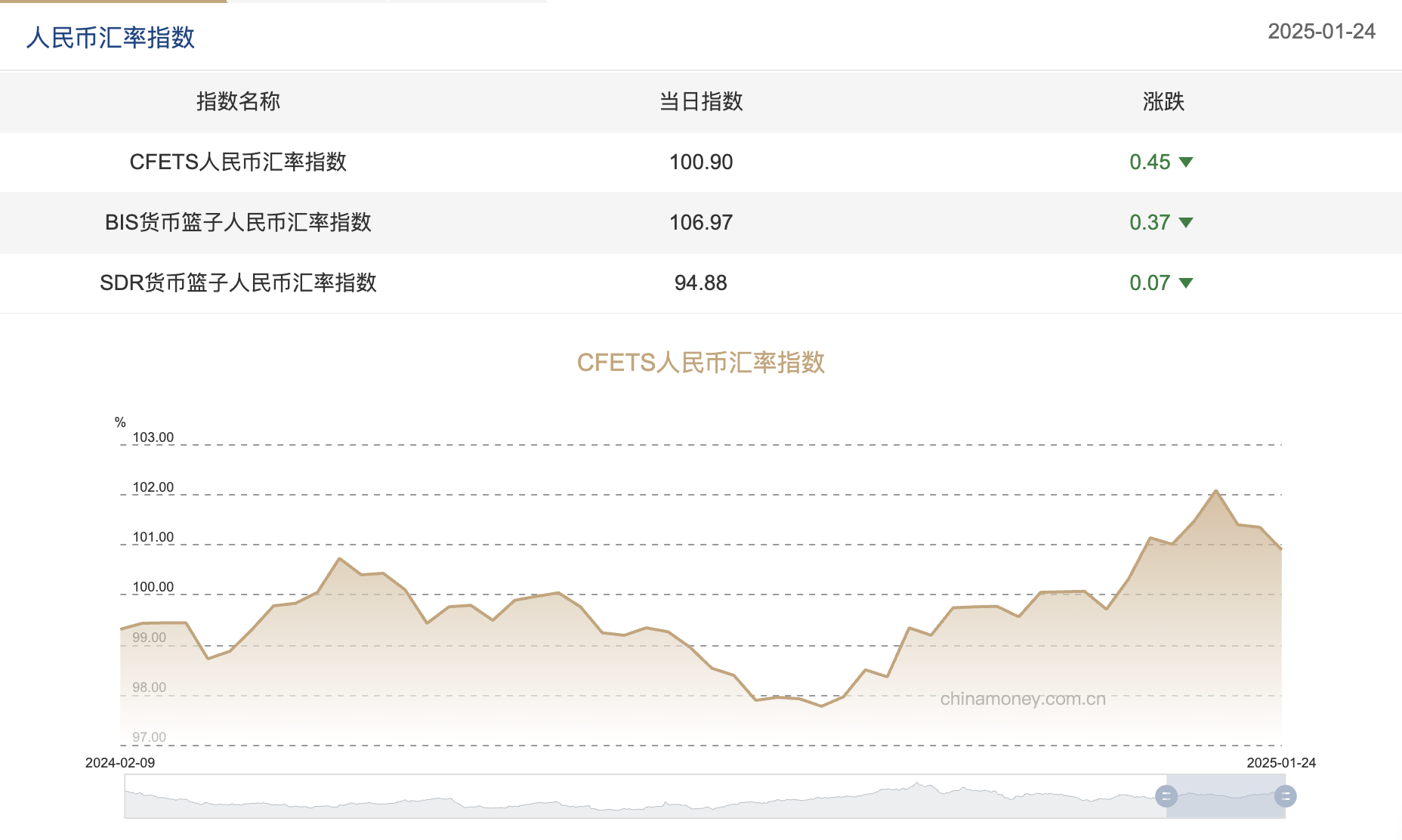Click the down arrow beside 0.37
1402x840 pixels.
(1186, 223)
